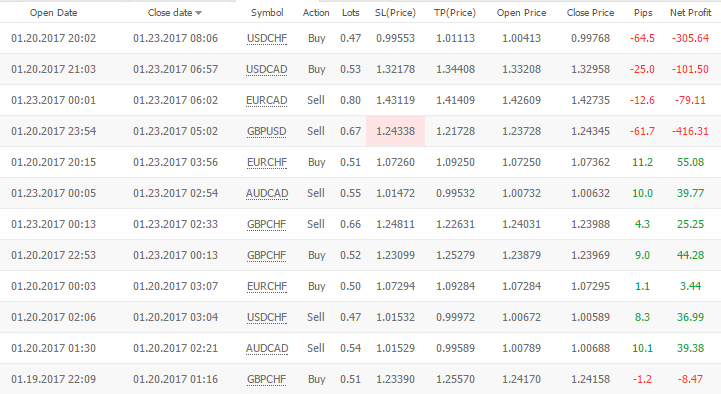Select net profit value 25.25
The height and width of the screenshot is (394, 721).
click(x=691, y=224)
